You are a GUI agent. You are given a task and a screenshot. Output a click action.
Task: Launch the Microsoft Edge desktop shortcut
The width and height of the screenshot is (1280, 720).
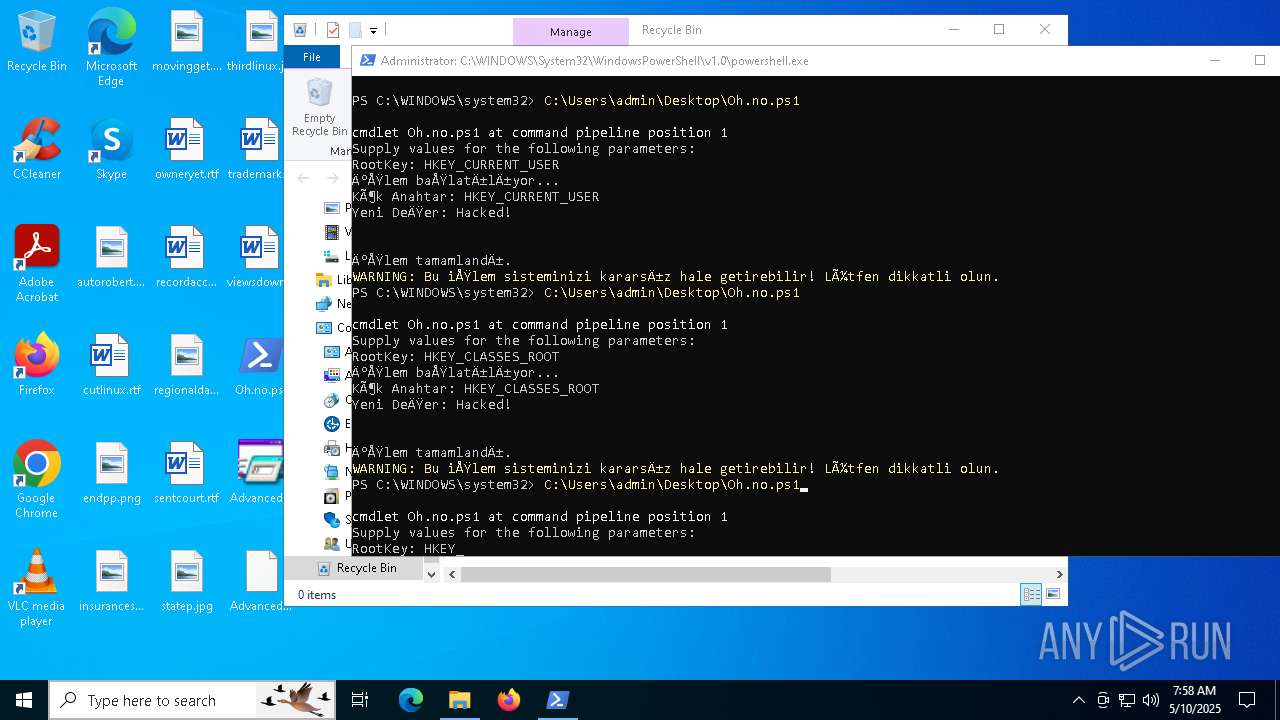[111, 46]
